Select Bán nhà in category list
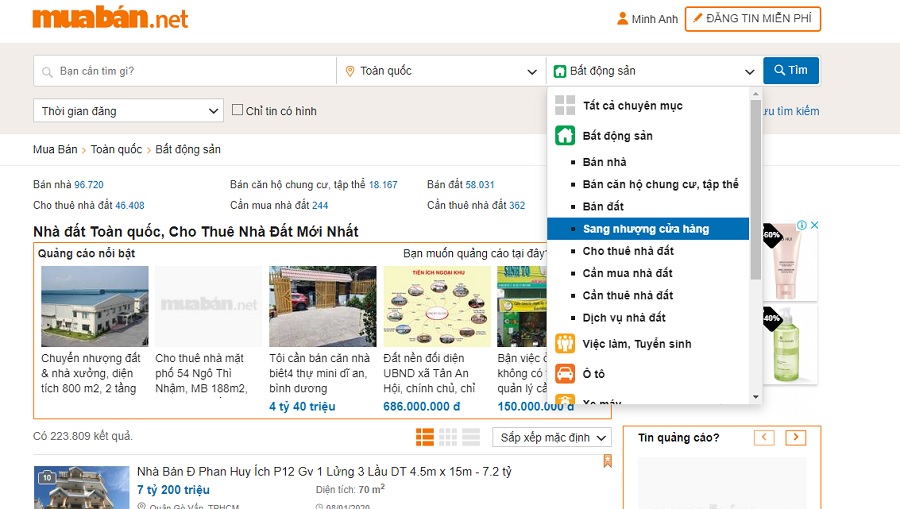Viewport: 900px width, 509px height. [x=604, y=162]
